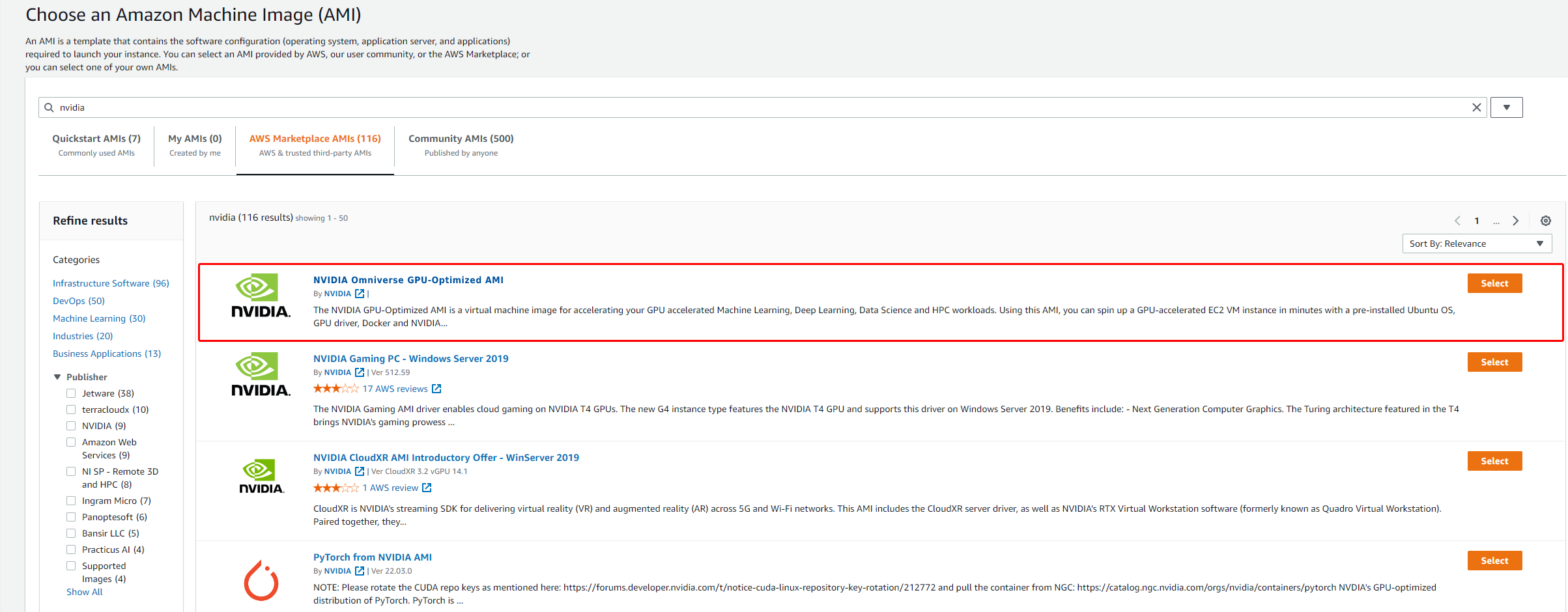
Task: Click NVIDIA logo for CloudXR AMI
Action: tap(261, 477)
